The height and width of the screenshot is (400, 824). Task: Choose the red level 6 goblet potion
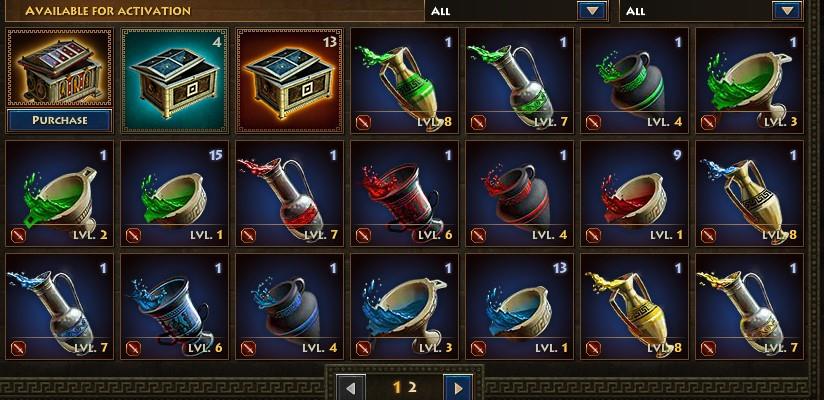pyautogui.click(x=405, y=193)
